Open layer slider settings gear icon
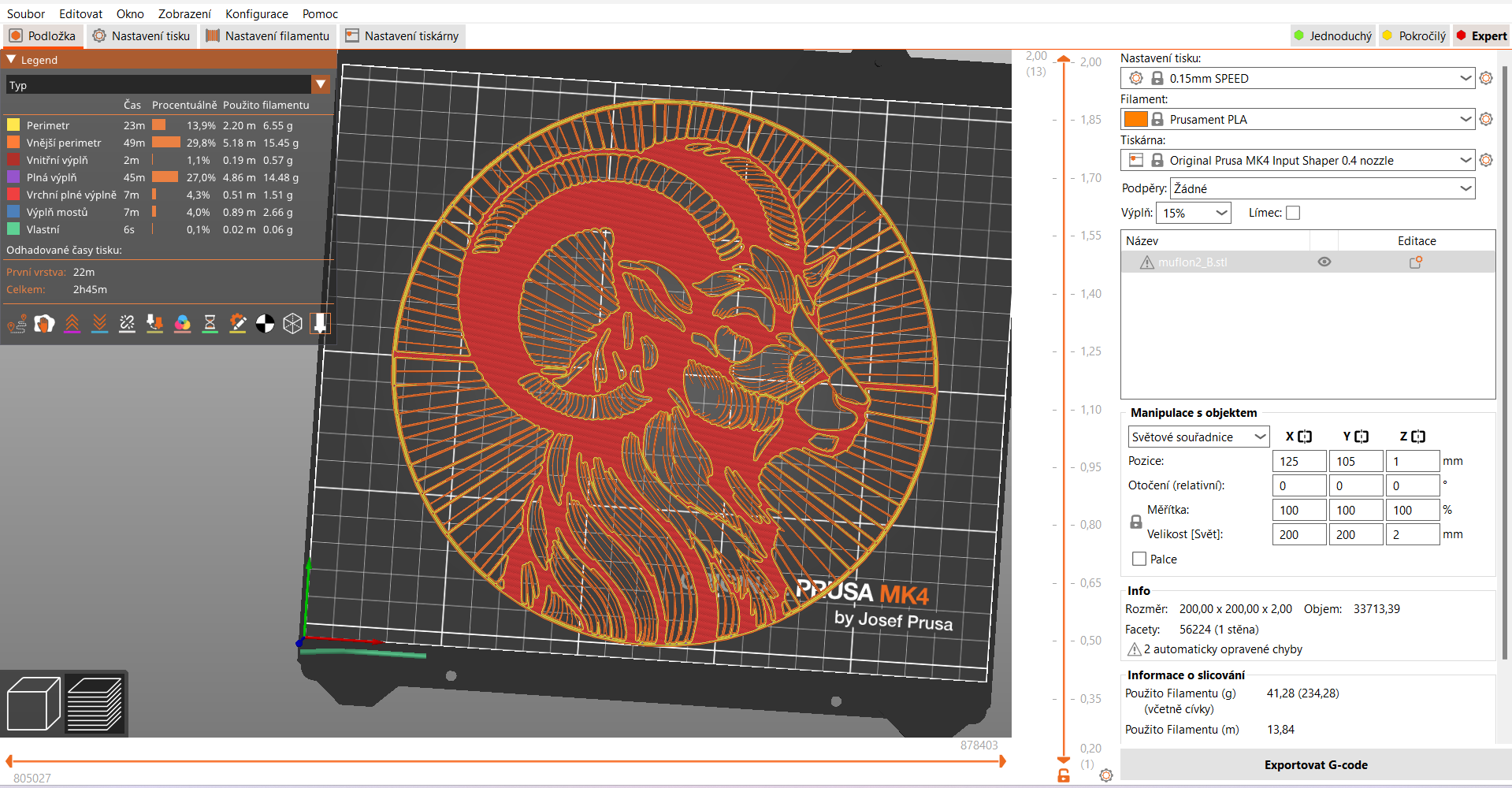 [1106, 775]
